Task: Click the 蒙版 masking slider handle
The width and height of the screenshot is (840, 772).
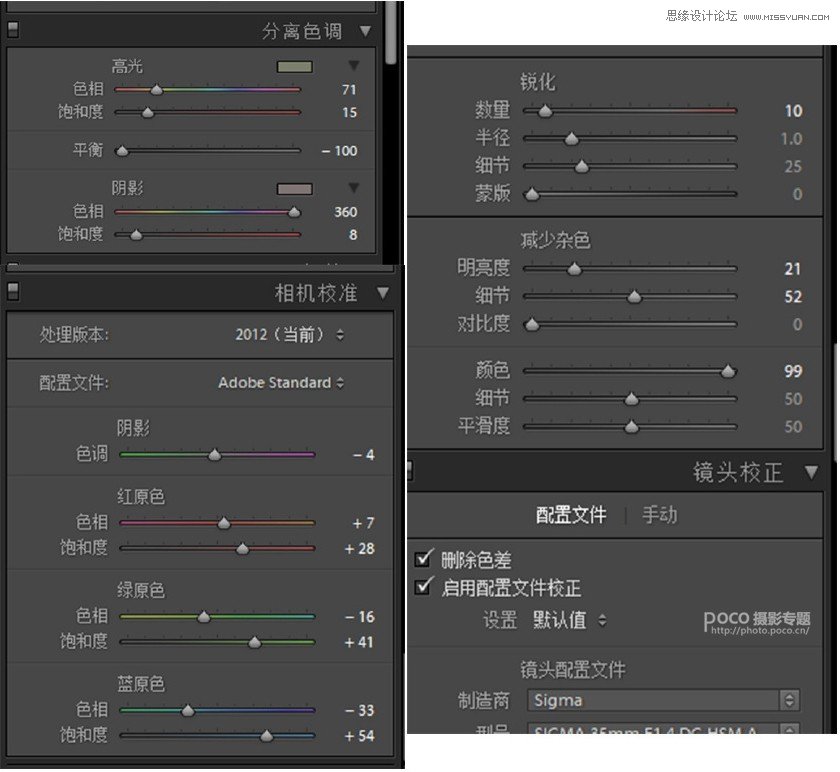Action: click(x=531, y=194)
